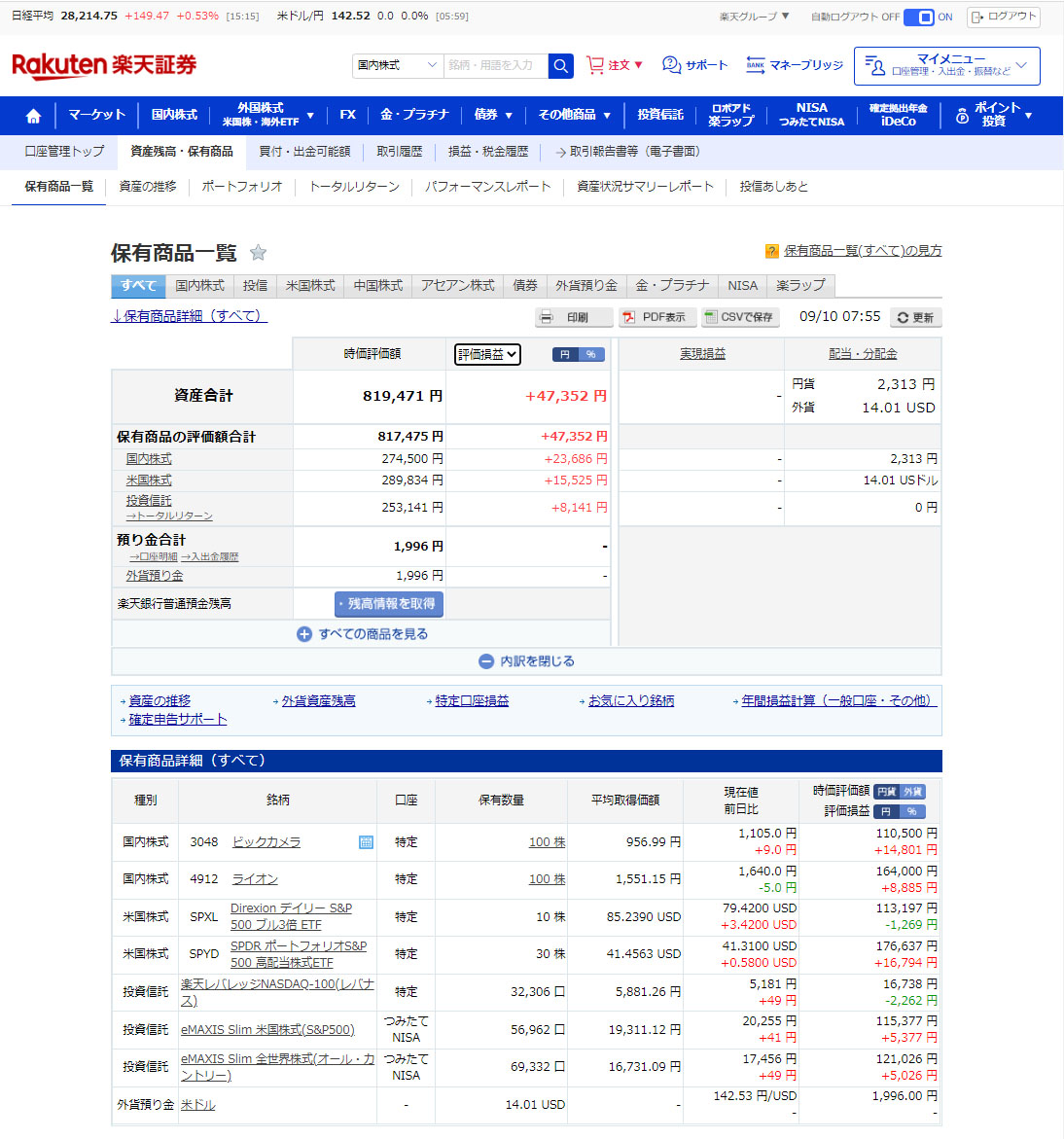Open the 国内株式 search category dropdown
1064x1139 pixels.
pos(398,65)
